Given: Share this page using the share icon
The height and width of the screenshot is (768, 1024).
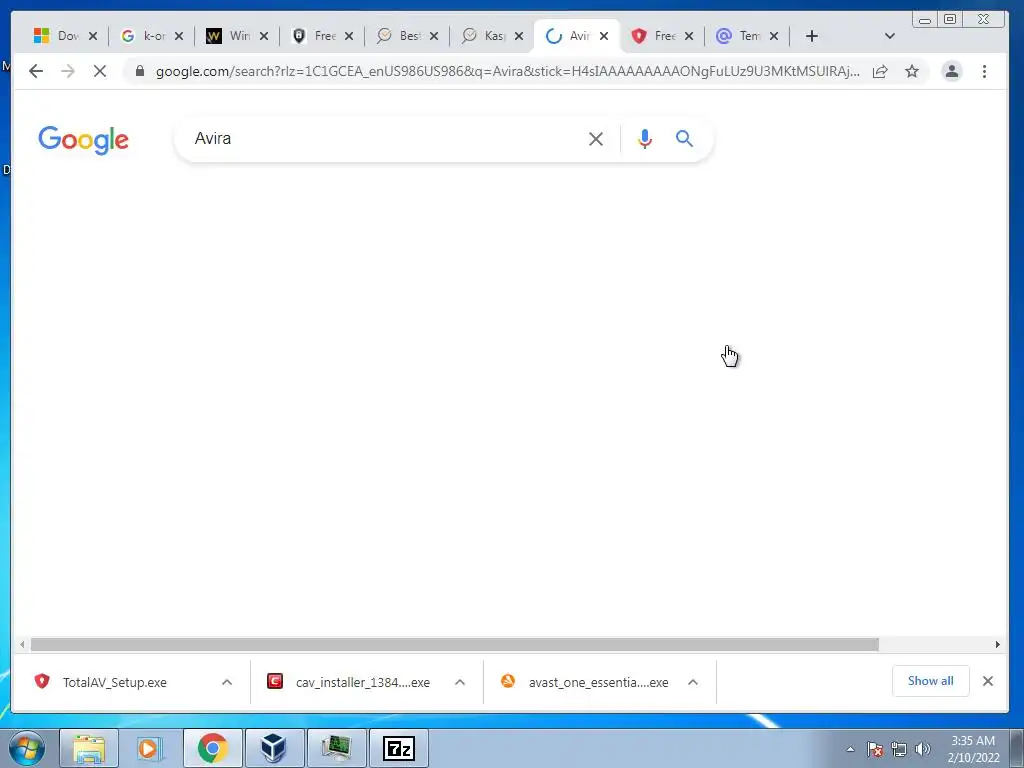Looking at the screenshot, I should tap(880, 71).
